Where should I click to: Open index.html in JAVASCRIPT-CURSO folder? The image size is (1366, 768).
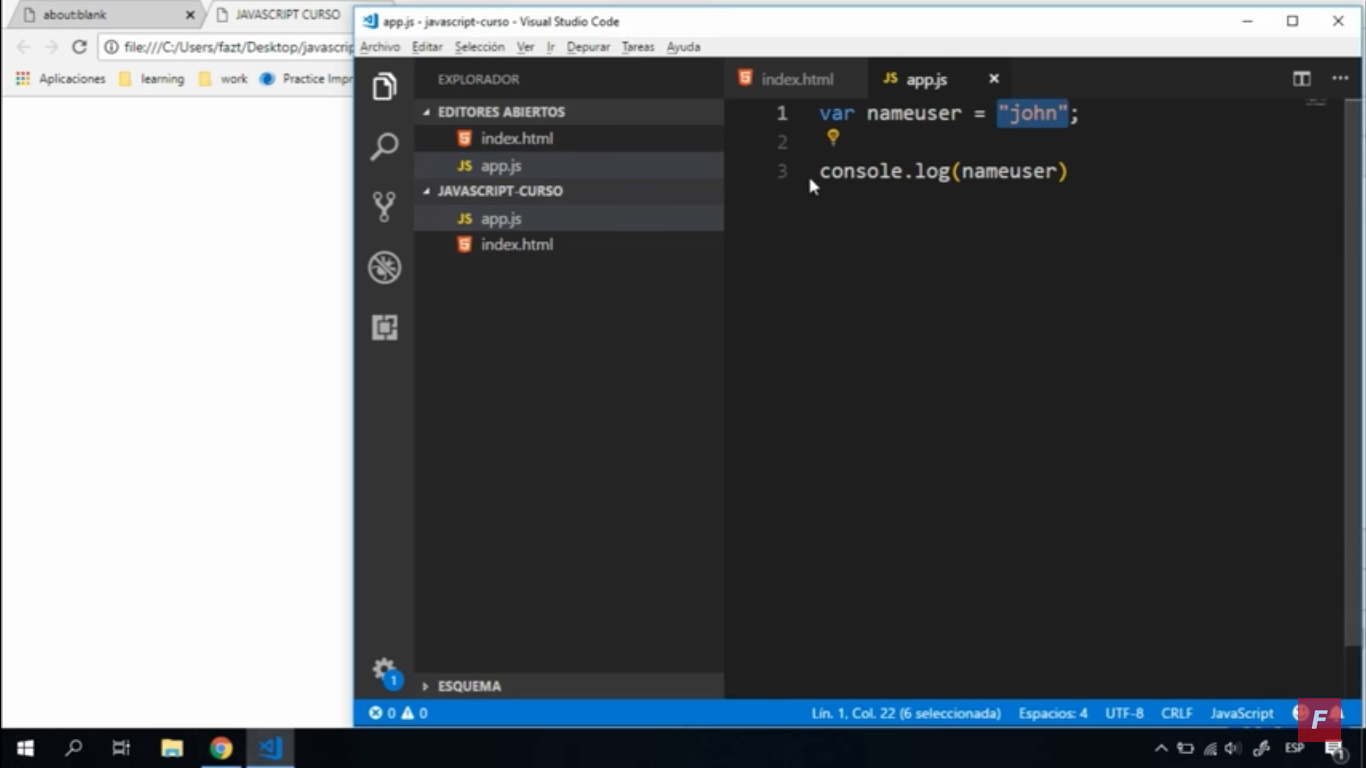(569, 245)
